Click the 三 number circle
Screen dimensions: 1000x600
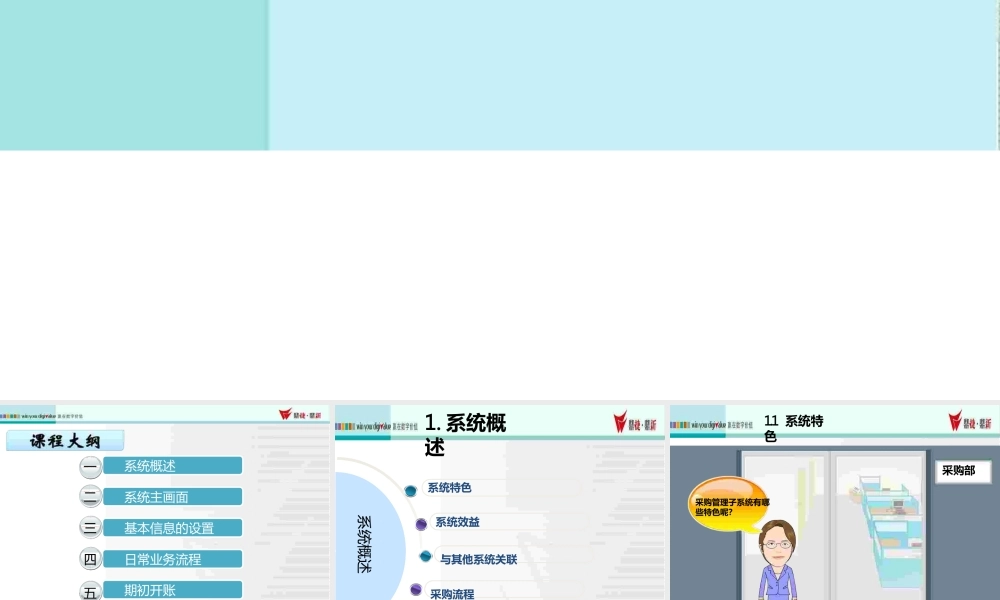point(91,527)
